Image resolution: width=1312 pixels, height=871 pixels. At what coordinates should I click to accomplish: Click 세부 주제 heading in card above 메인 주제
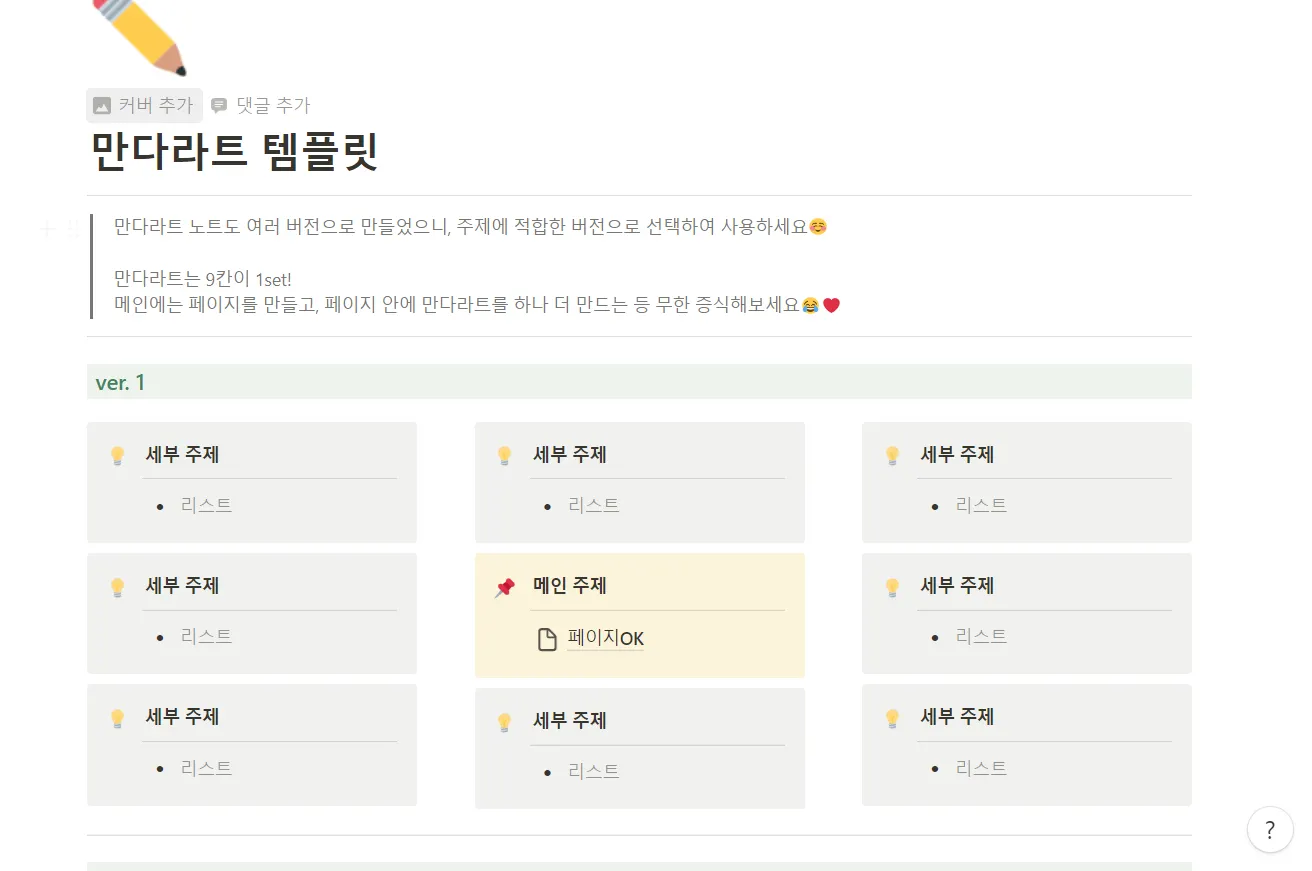(570, 454)
